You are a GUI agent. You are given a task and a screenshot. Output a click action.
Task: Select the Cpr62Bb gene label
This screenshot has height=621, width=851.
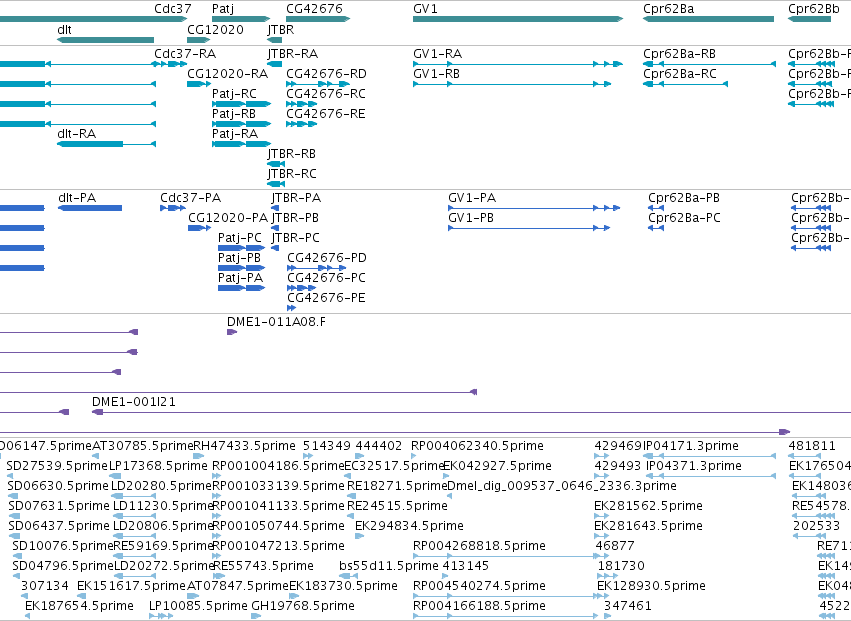coord(814,9)
